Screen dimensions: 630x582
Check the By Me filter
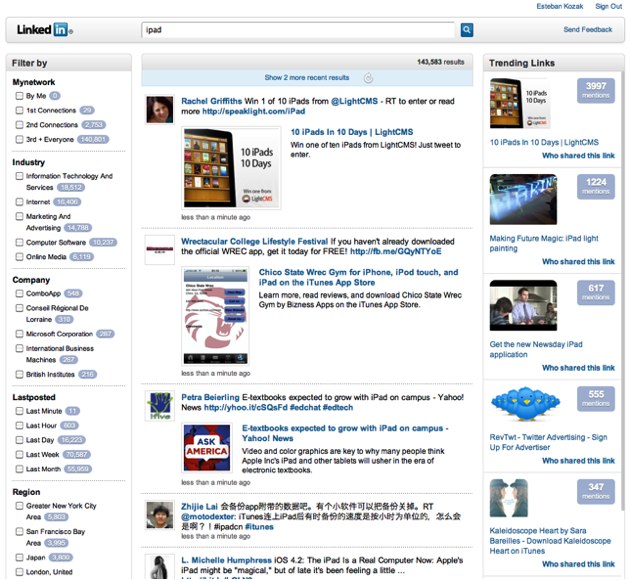pos(19,96)
